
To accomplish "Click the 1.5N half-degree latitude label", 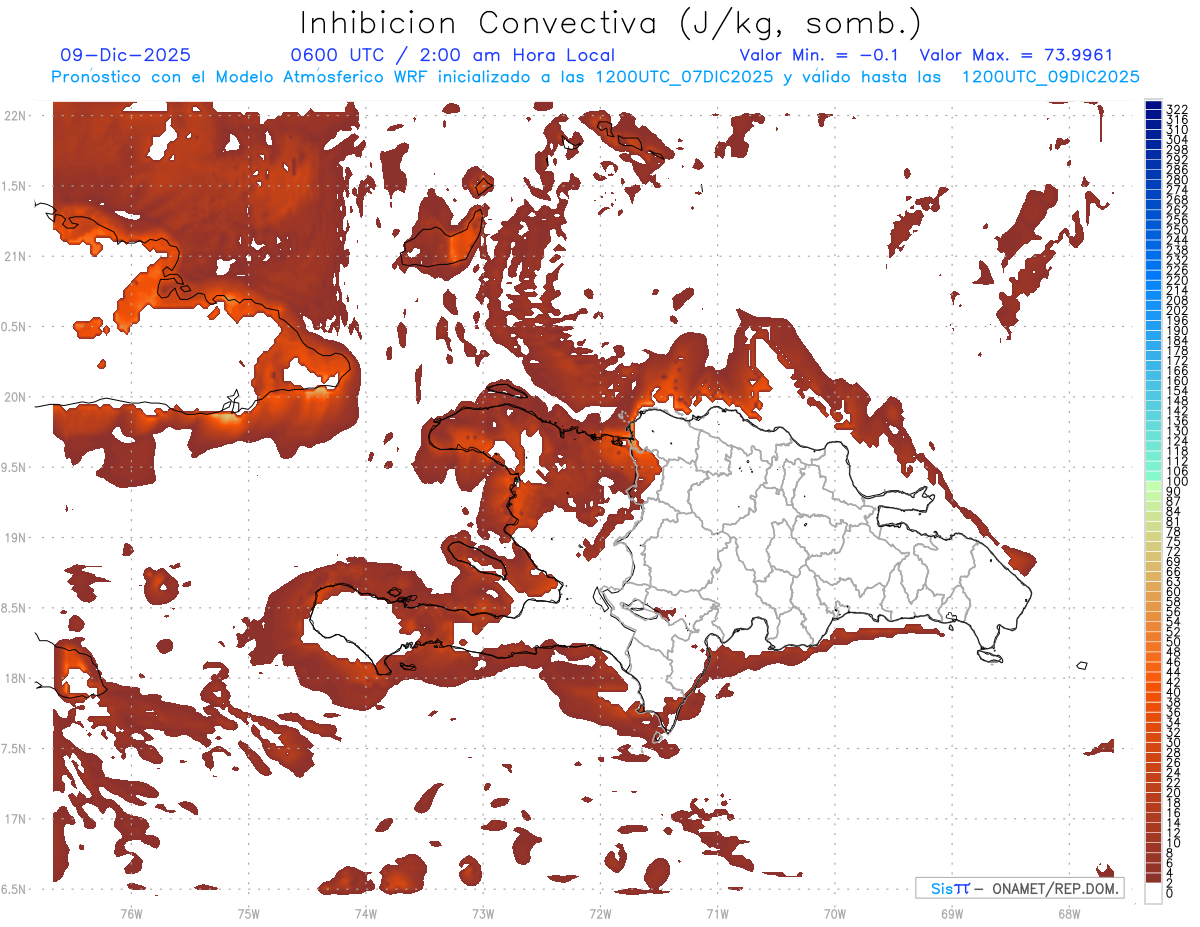I will pos(14,186).
